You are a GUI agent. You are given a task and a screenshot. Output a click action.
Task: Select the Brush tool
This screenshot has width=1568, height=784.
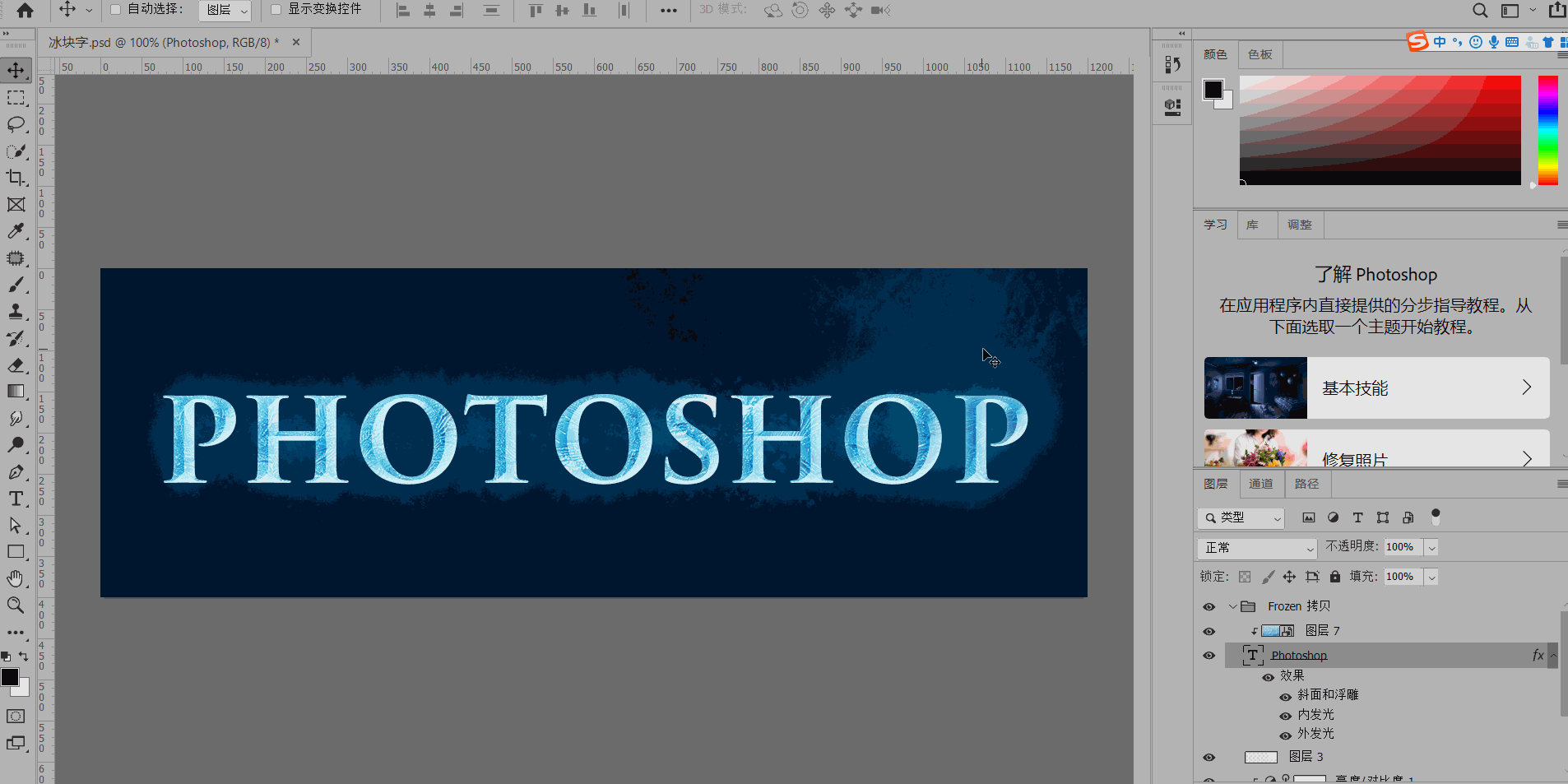[x=16, y=285]
